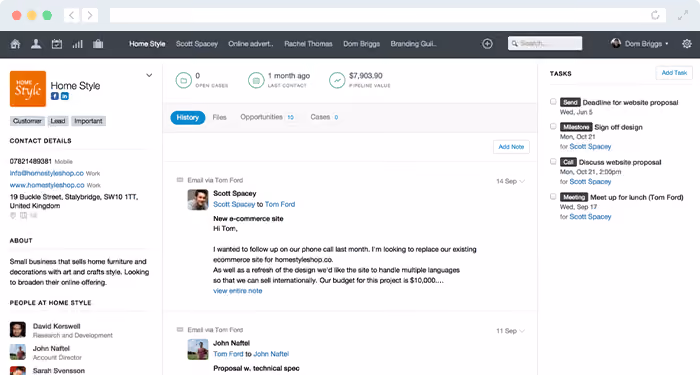Viewport: 700px width, 375px height.
Task: Open www.homestyleshop.co website link
Action: [x=47, y=185]
